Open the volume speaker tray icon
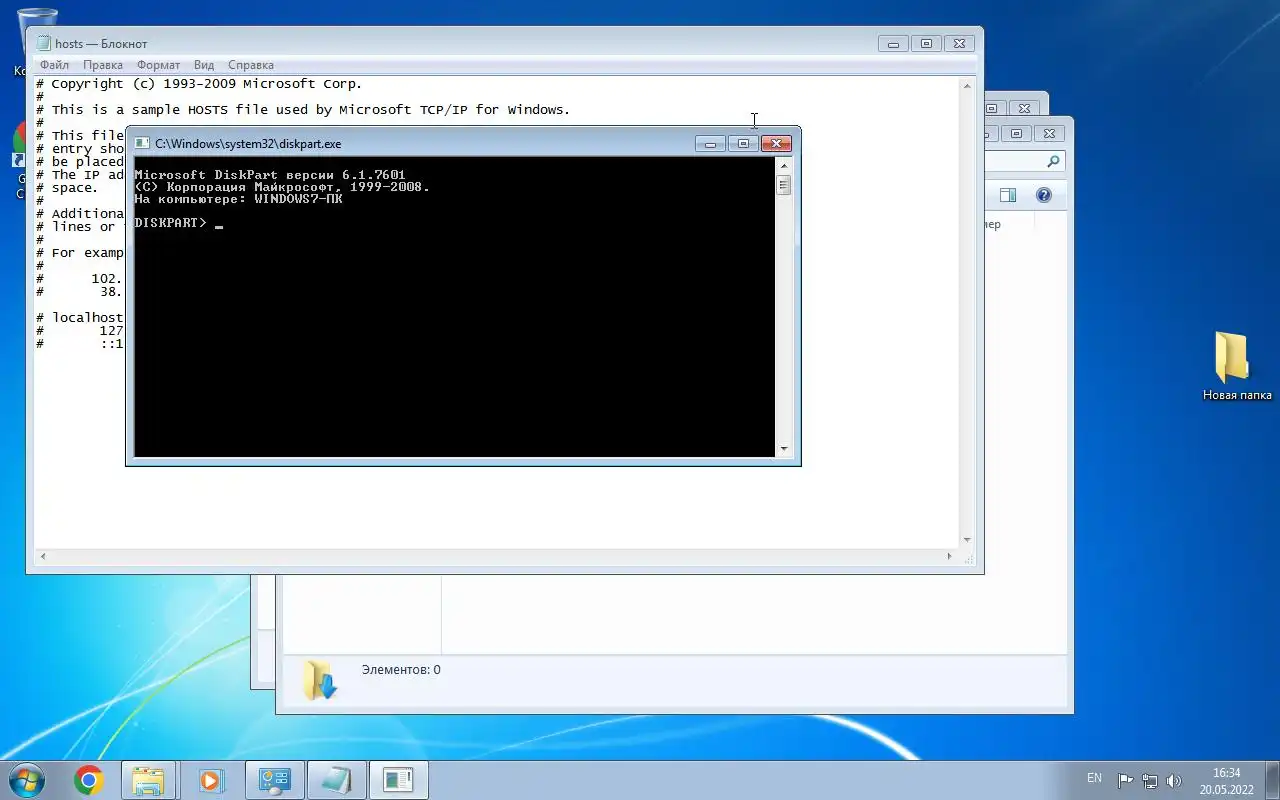The height and width of the screenshot is (800, 1280). (1174, 780)
